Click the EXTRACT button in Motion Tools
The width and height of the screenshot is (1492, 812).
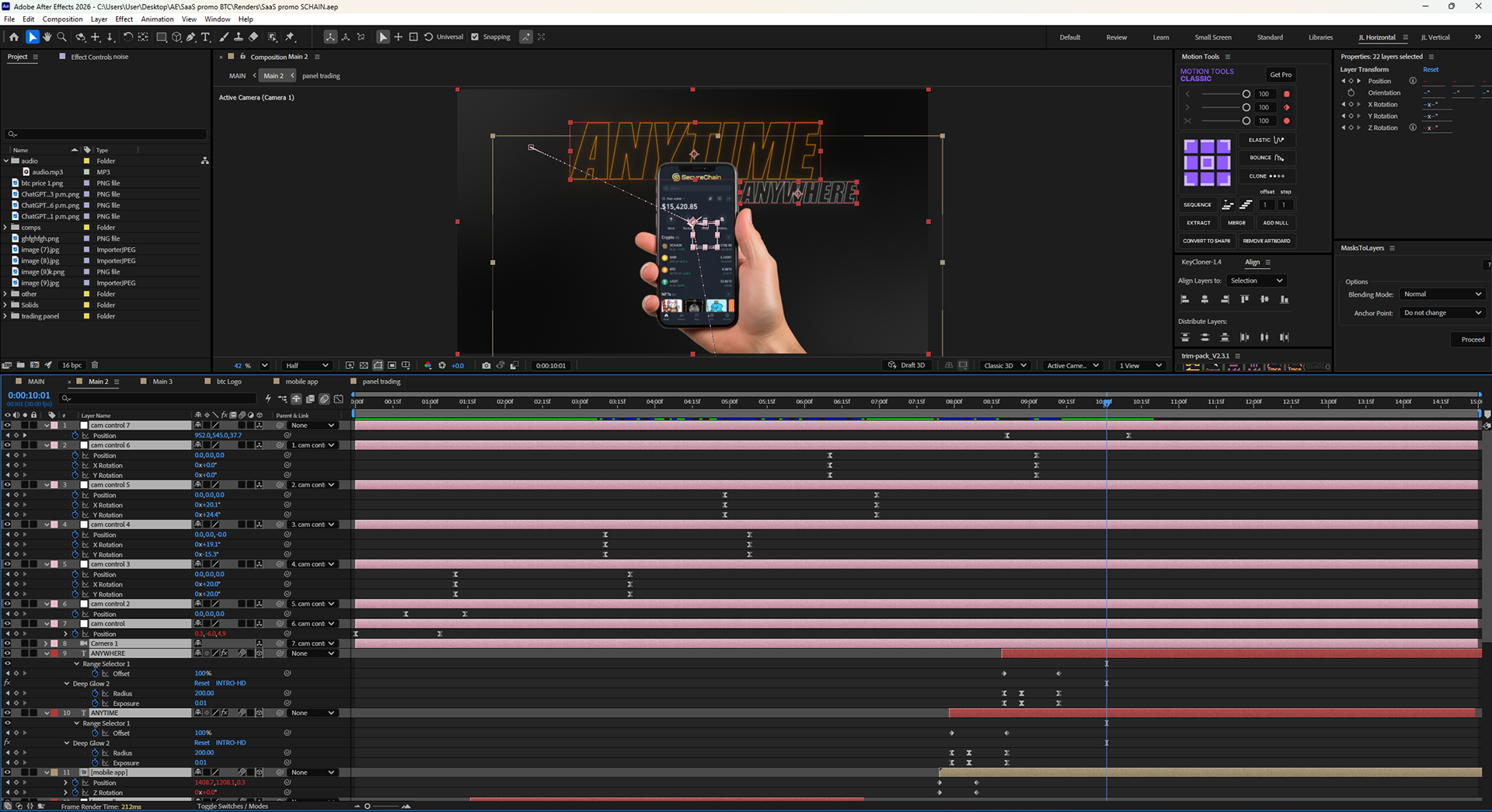1197,223
